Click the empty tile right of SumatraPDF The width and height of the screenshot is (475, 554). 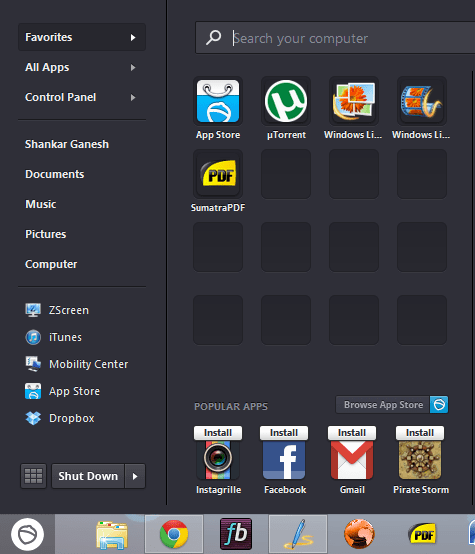pos(286,174)
